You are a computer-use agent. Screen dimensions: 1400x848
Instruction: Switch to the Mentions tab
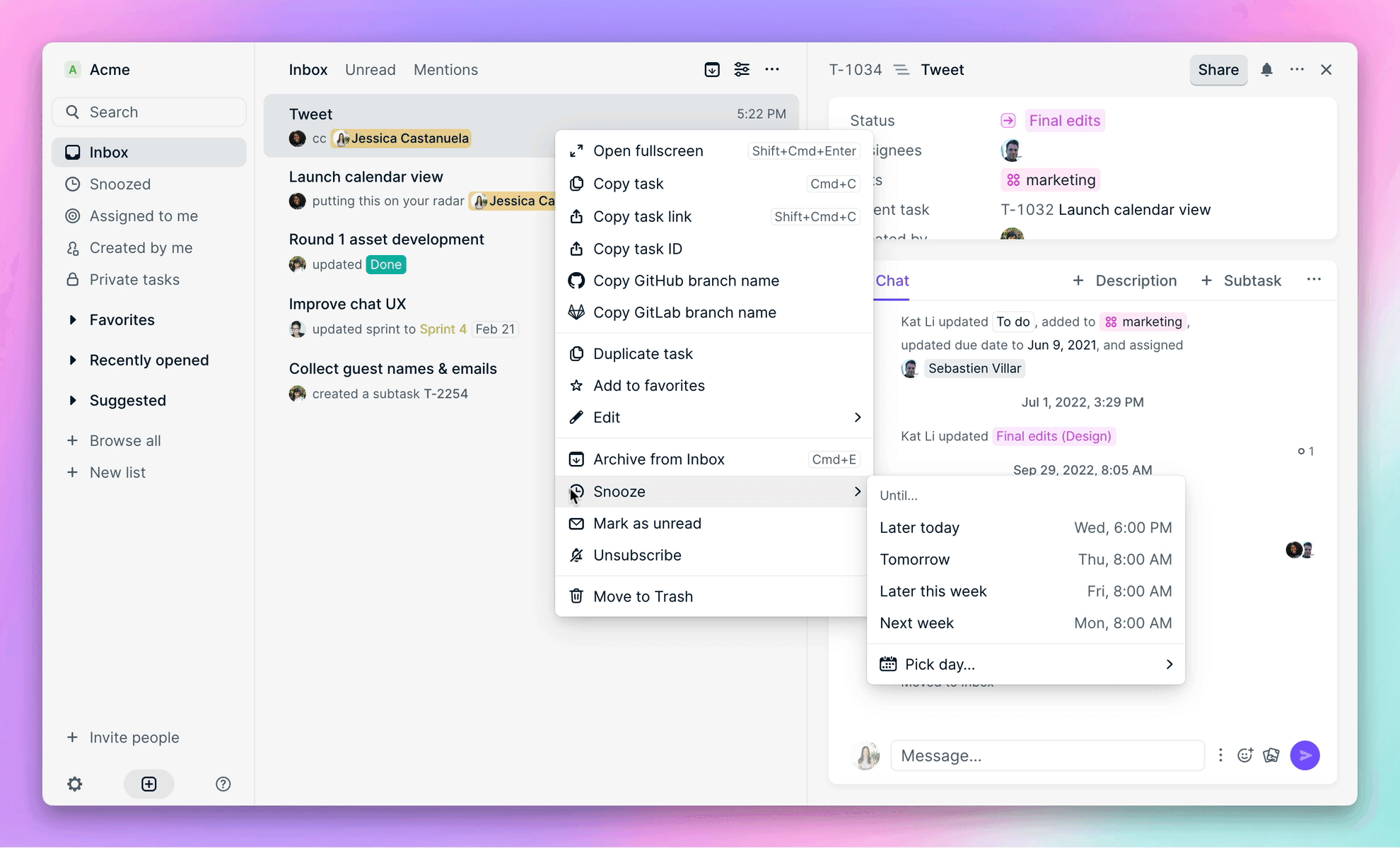click(445, 69)
